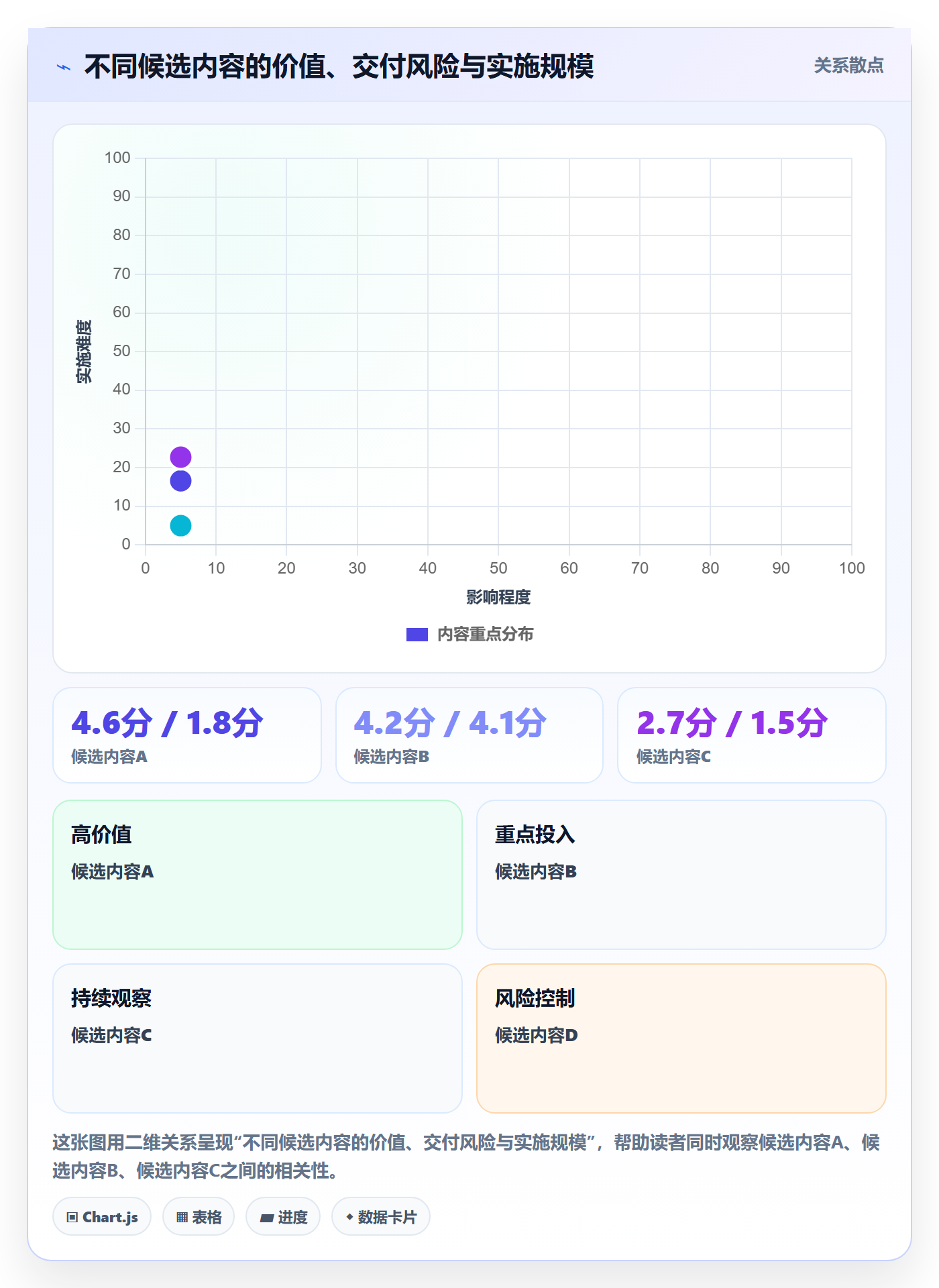Select the 2.7分 / 1.5分 score card
Image resolution: width=939 pixels, height=1288 pixels.
tap(752, 735)
